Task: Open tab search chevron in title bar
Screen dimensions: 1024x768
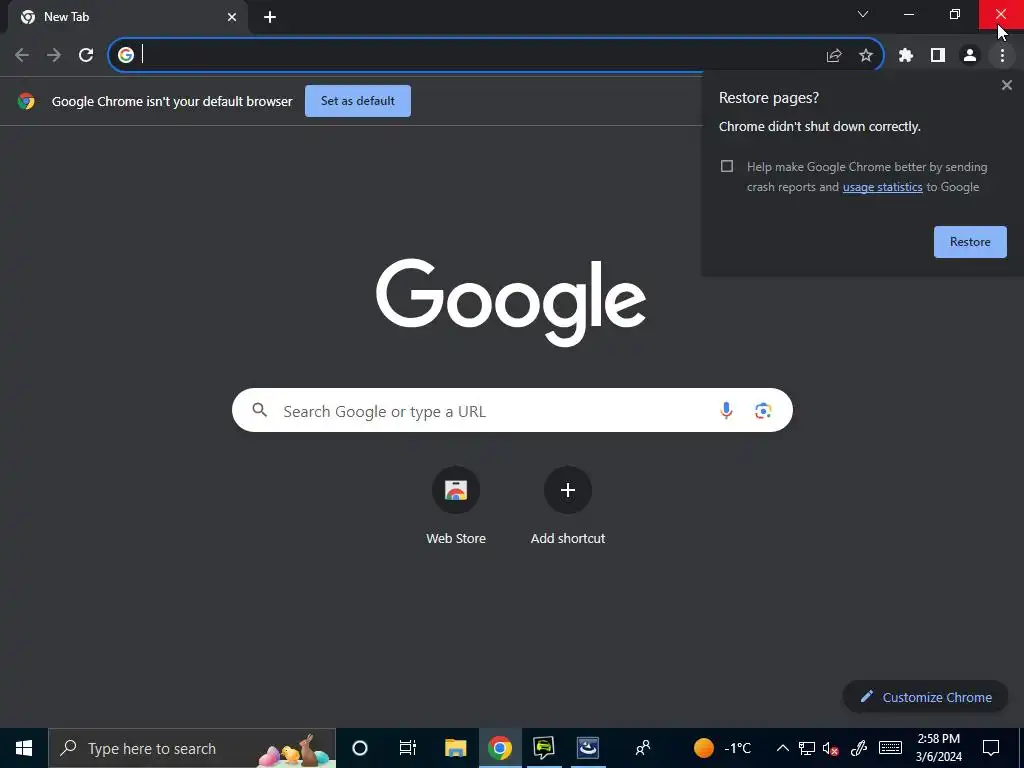Action: 863,14
